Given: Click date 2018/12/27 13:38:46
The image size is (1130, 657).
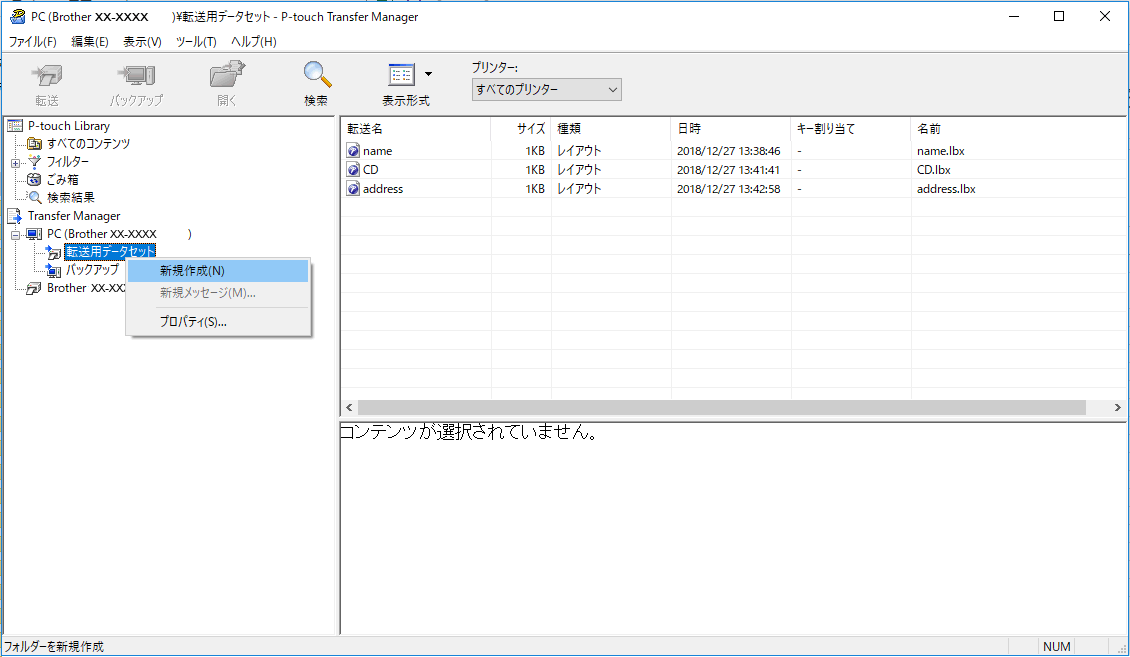Looking at the screenshot, I should [x=729, y=151].
